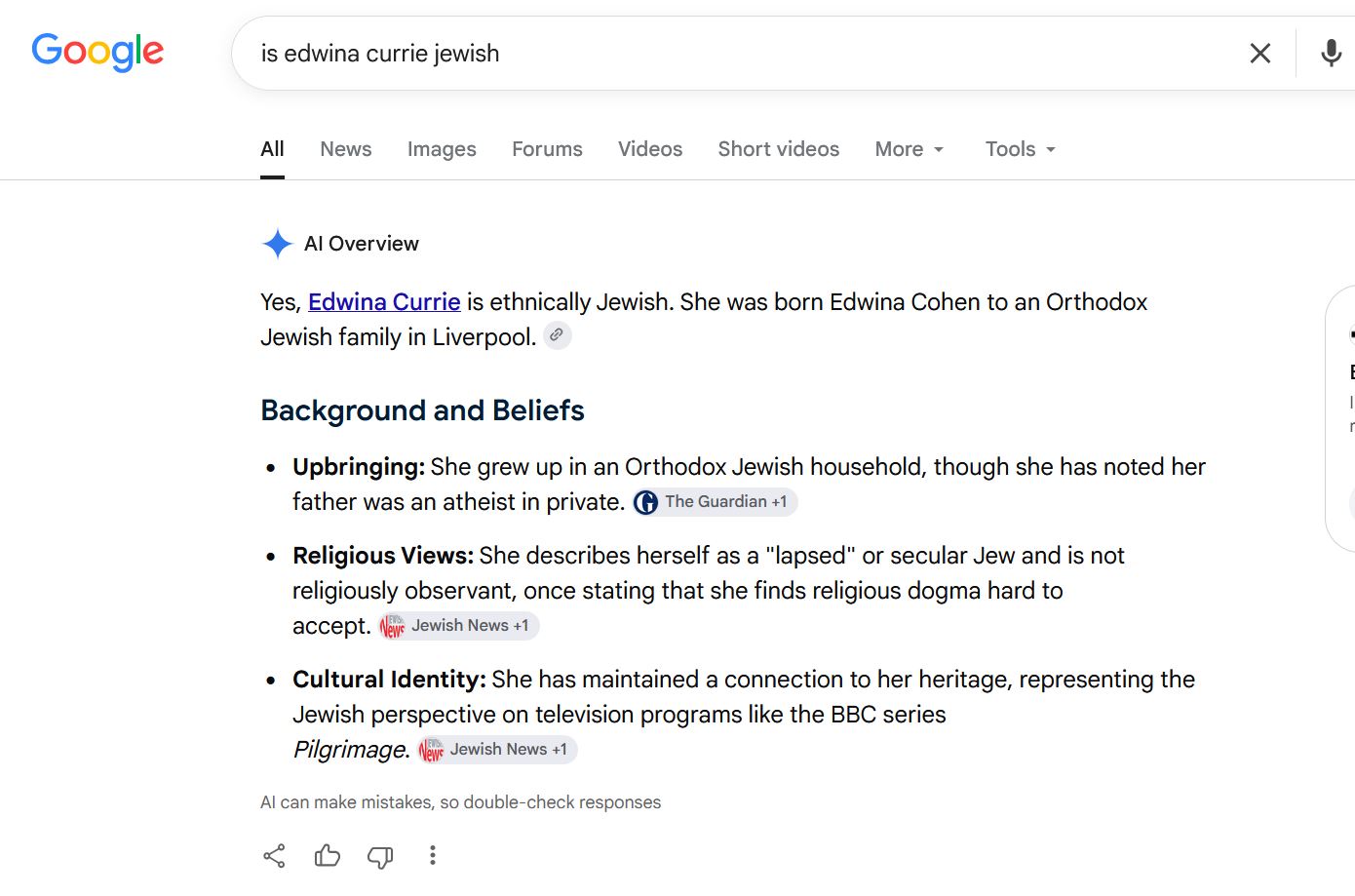Click the AI Overview sparkle icon

278,244
